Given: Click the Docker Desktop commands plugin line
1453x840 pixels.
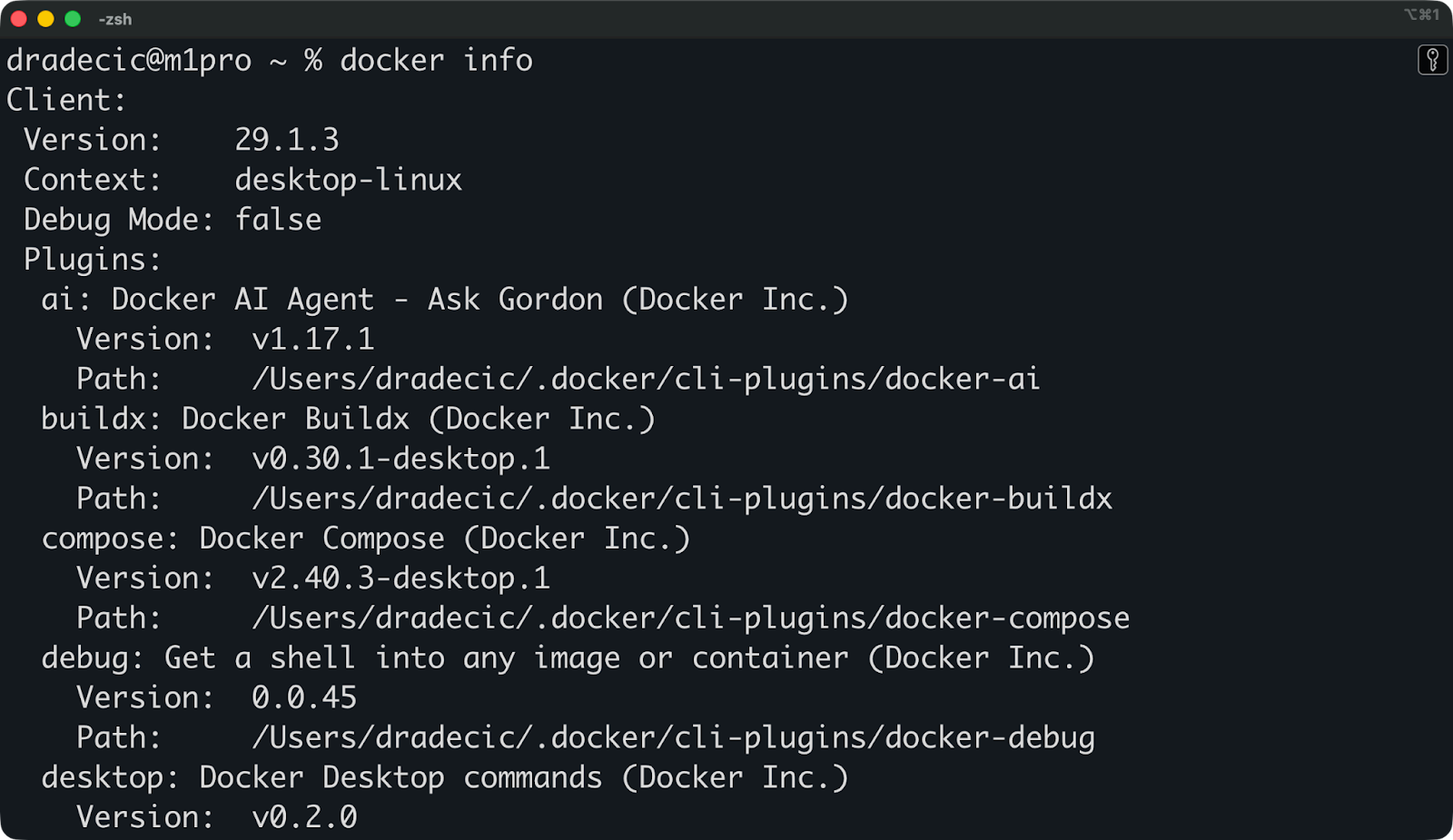Looking at the screenshot, I should tap(445, 776).
